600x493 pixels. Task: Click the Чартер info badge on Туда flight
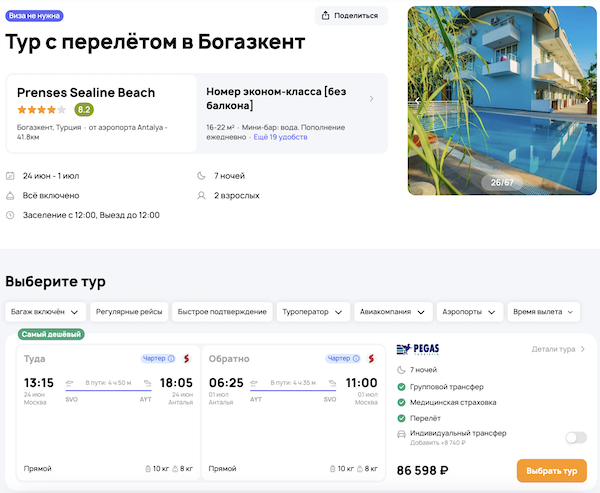coord(158,358)
